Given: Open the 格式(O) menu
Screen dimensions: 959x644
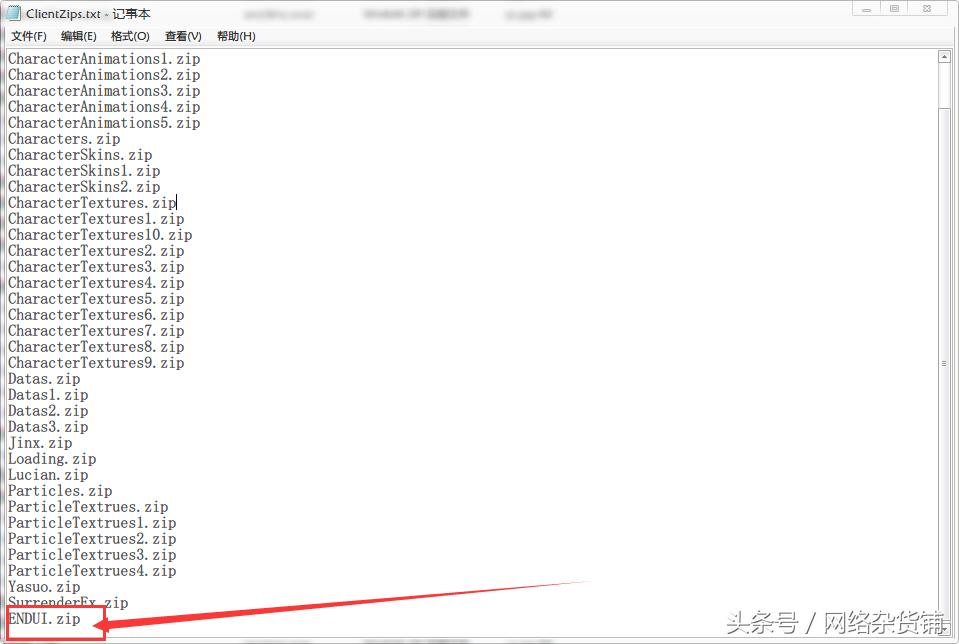Looking at the screenshot, I should [130, 36].
